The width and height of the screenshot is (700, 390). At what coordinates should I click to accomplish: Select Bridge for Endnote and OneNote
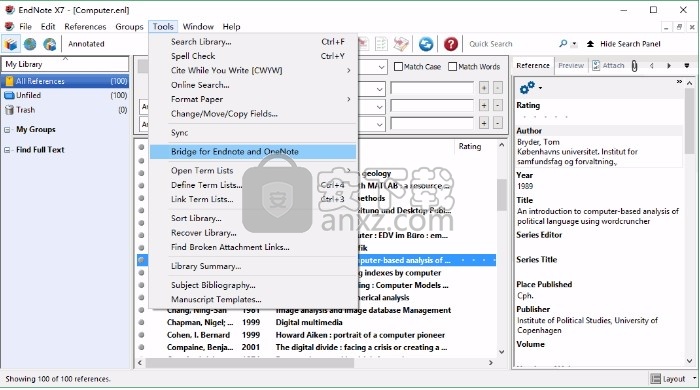pos(253,152)
